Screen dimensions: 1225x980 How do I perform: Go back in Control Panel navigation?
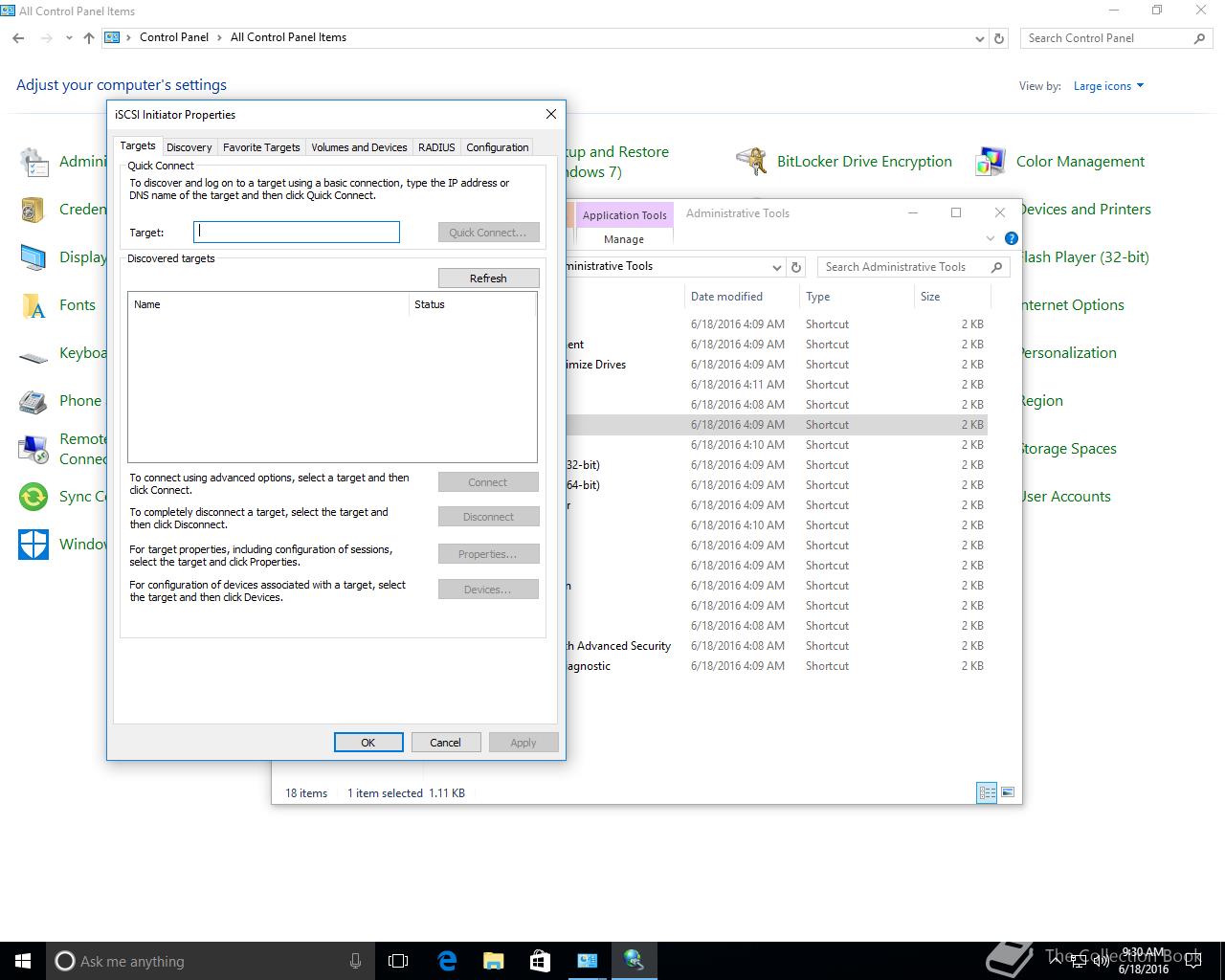pos(18,38)
